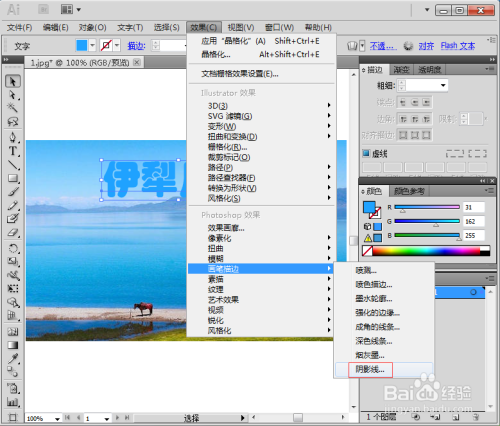Click the R value input field
500x426 pixels.
pyautogui.click(x=473, y=207)
